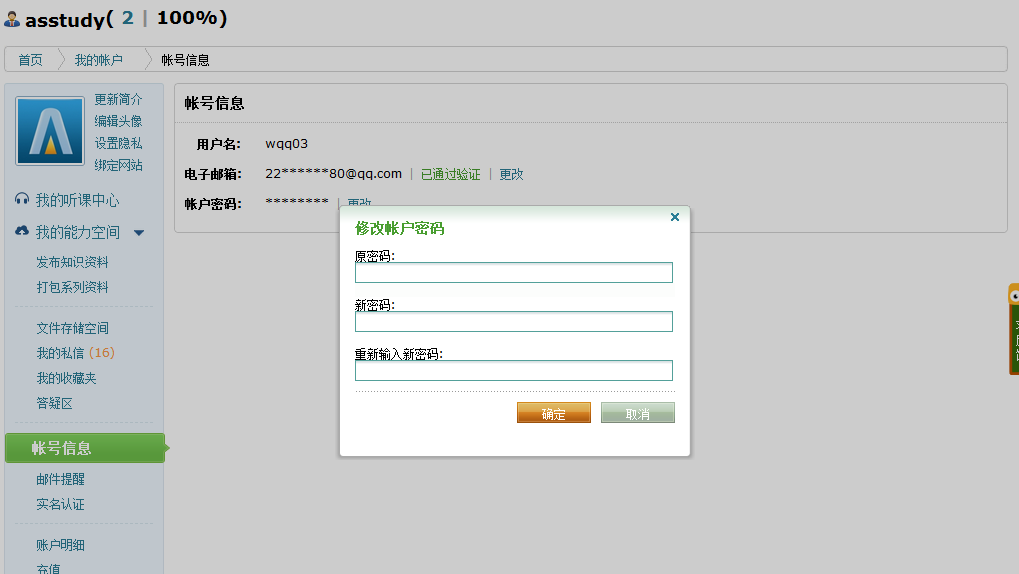Select the green 帐号信息 sidebar tab
Screen dimensions: 1019x574
tap(84, 448)
